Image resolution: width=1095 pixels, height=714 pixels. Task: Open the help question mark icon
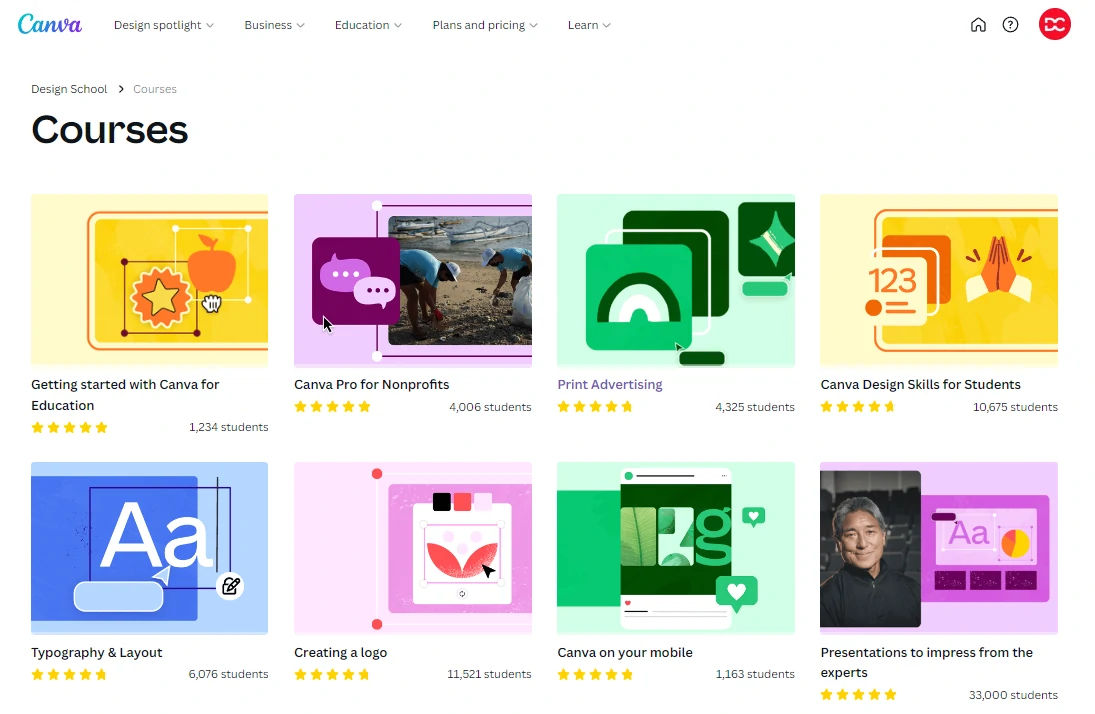[x=1011, y=25]
